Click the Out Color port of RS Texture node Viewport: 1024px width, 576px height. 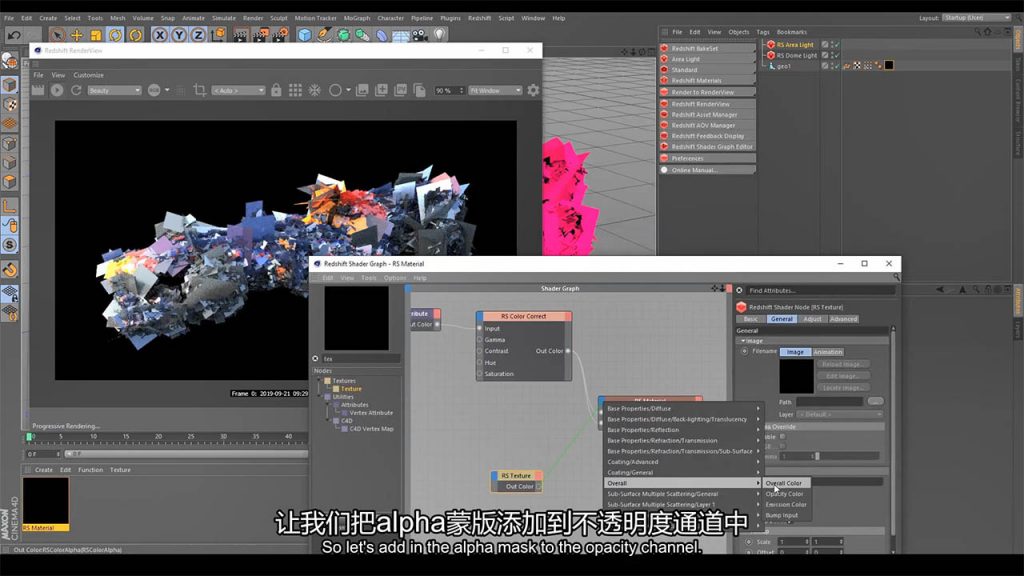tap(539, 487)
